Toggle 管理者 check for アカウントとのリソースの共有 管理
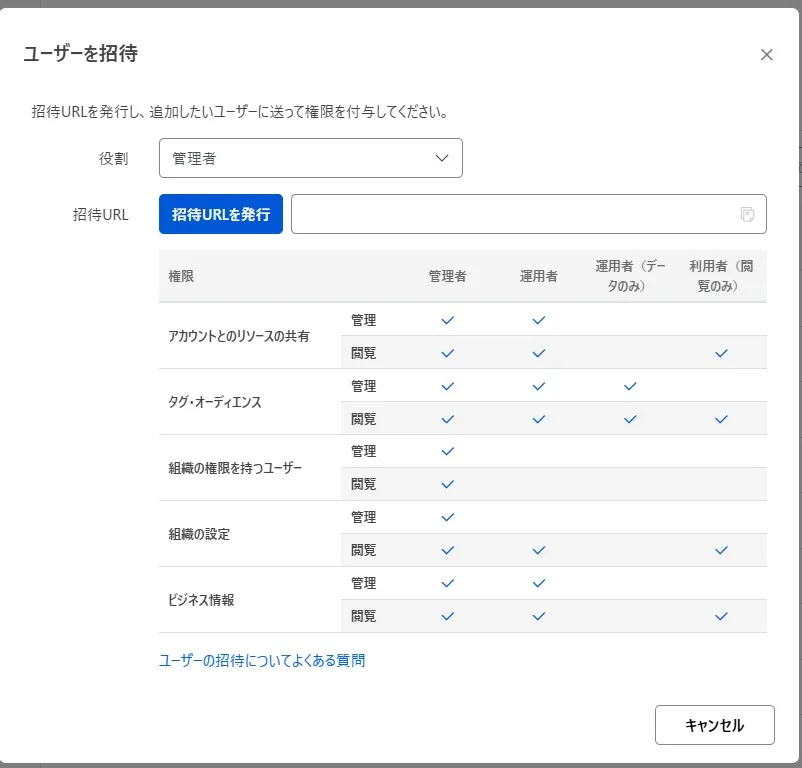 [447, 320]
